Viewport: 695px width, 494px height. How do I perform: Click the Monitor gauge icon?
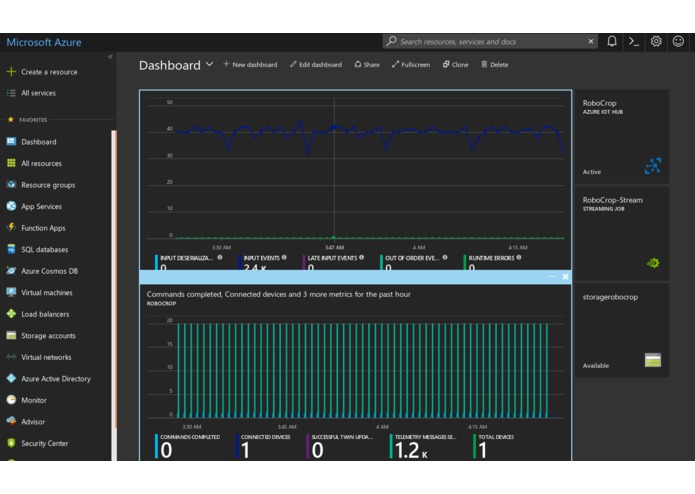point(11,400)
